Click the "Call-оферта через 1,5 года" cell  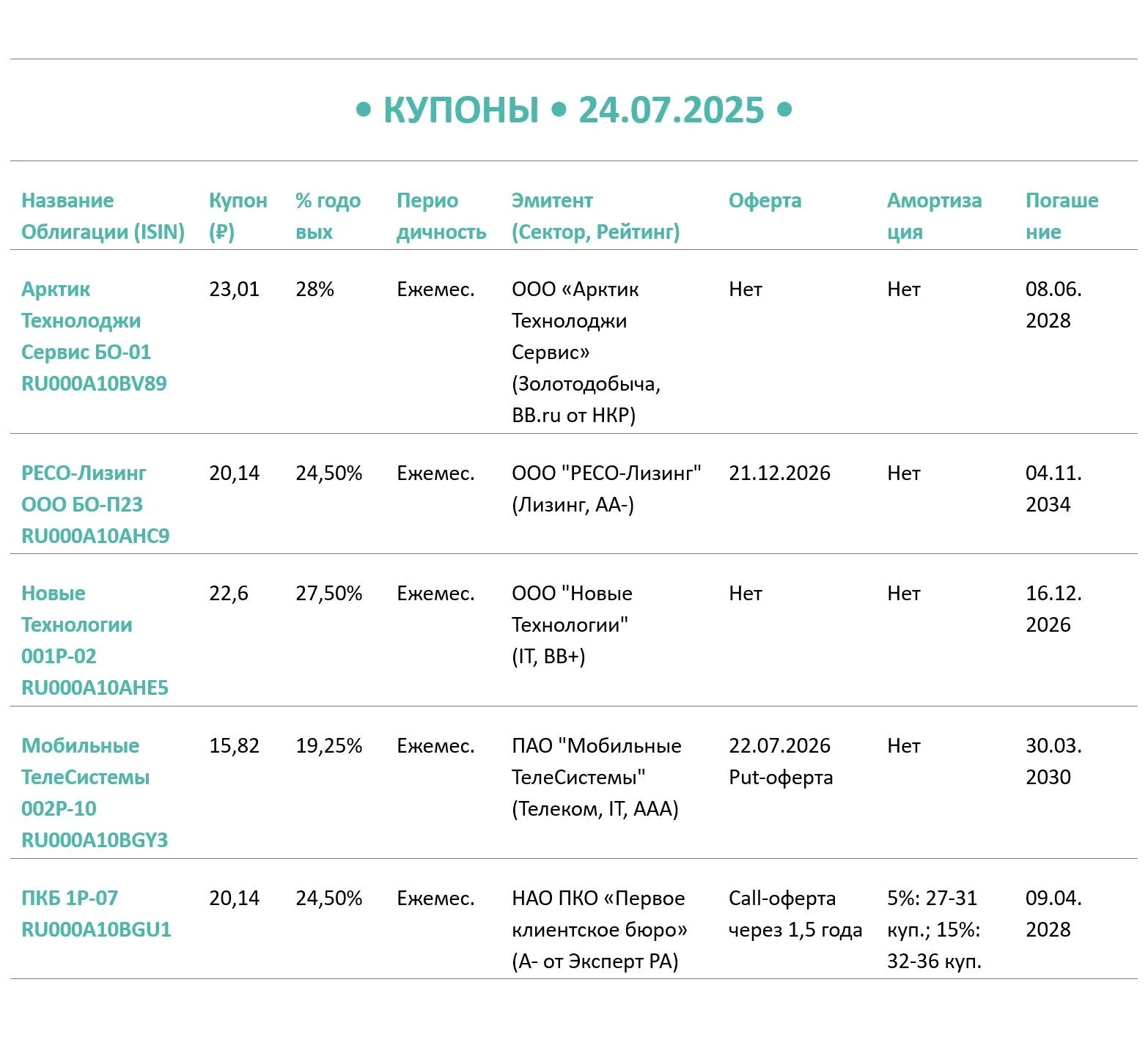[795, 914]
